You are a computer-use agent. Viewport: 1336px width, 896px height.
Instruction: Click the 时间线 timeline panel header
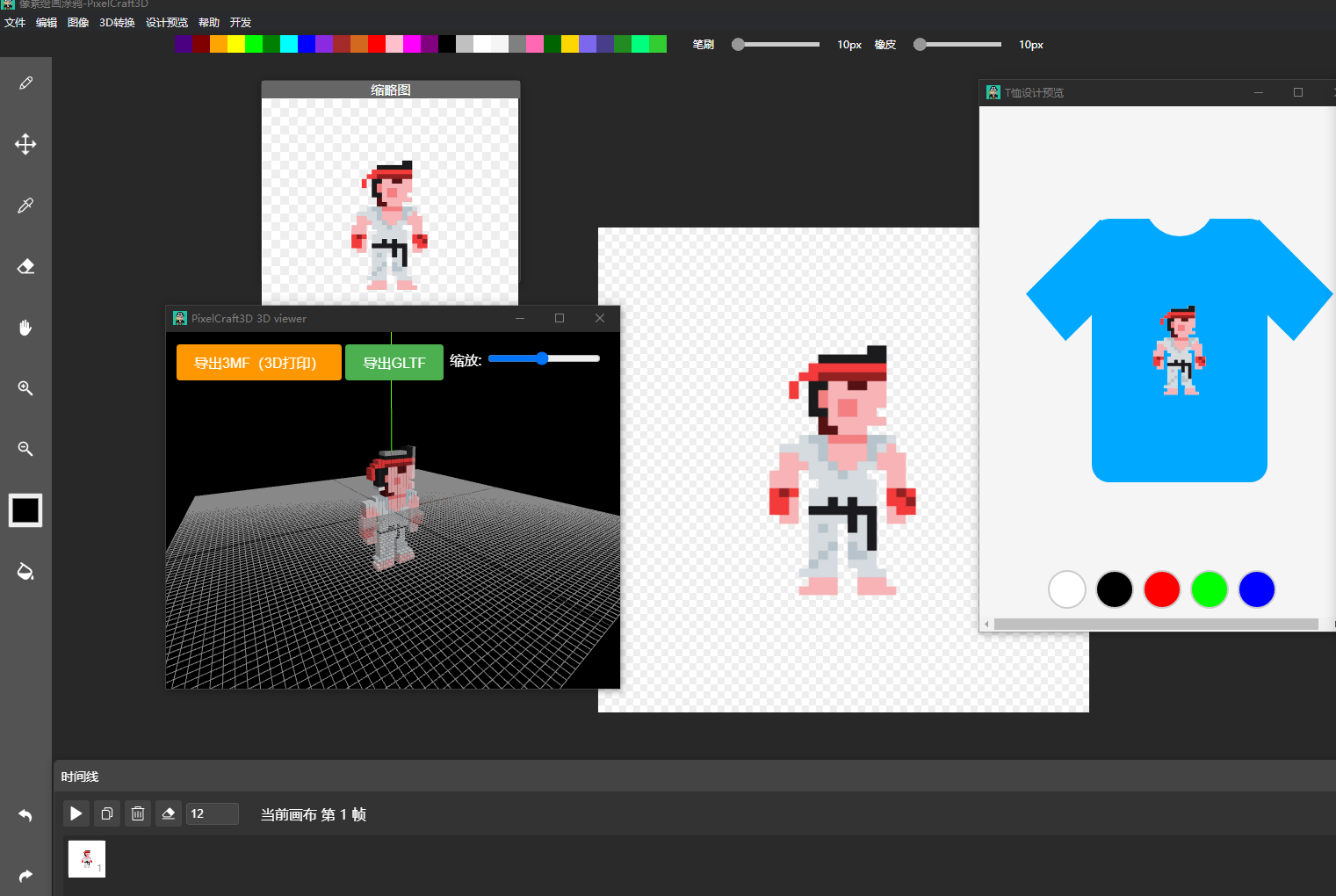click(695, 777)
